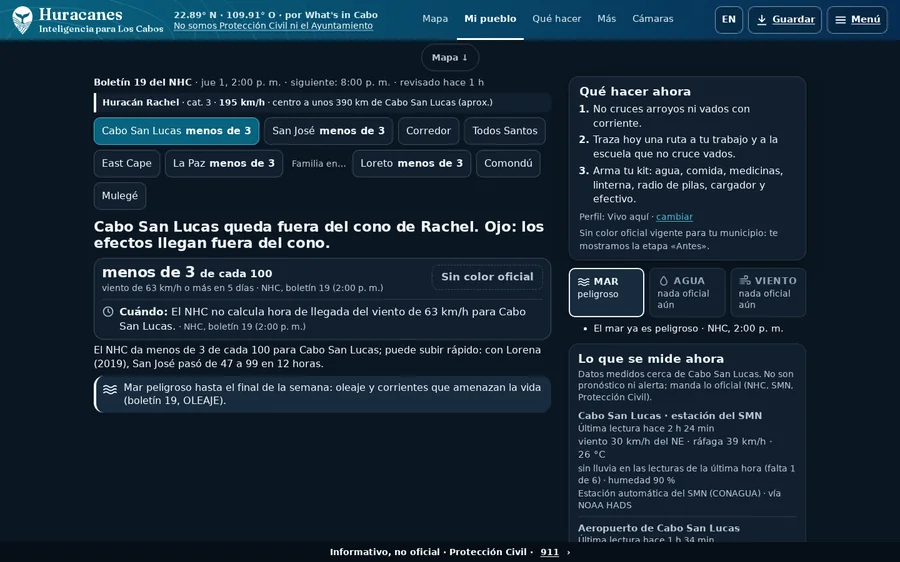Click the 'cambiar' profile link
The width and height of the screenshot is (900, 562).
pos(674,217)
